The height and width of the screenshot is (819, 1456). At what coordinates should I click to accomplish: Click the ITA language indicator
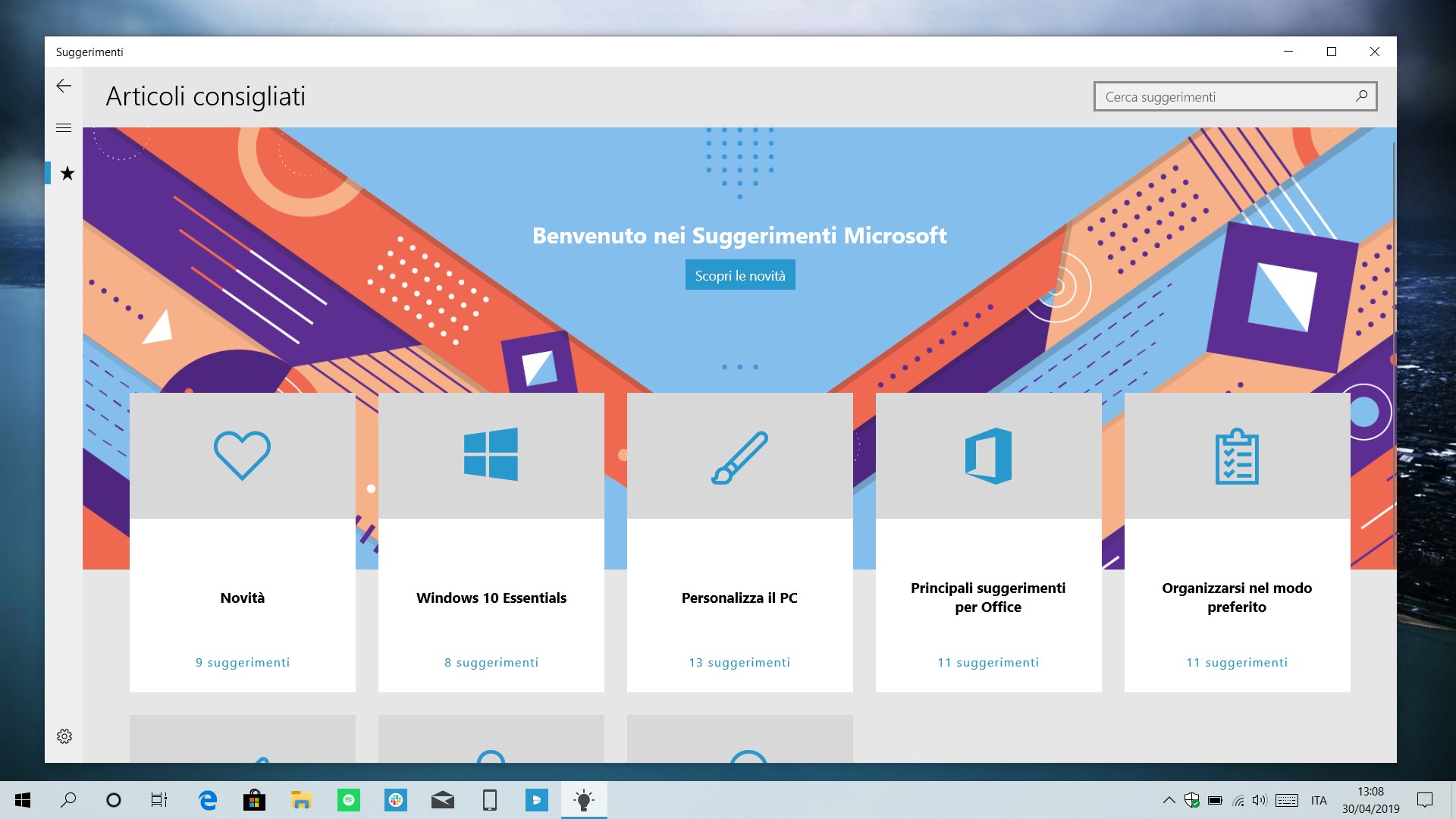point(1319,800)
